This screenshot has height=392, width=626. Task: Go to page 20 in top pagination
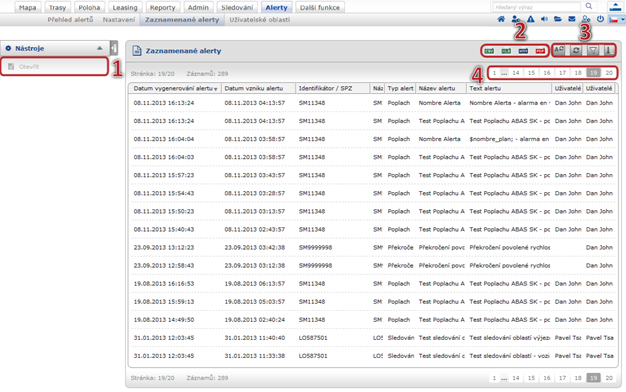[x=609, y=73]
